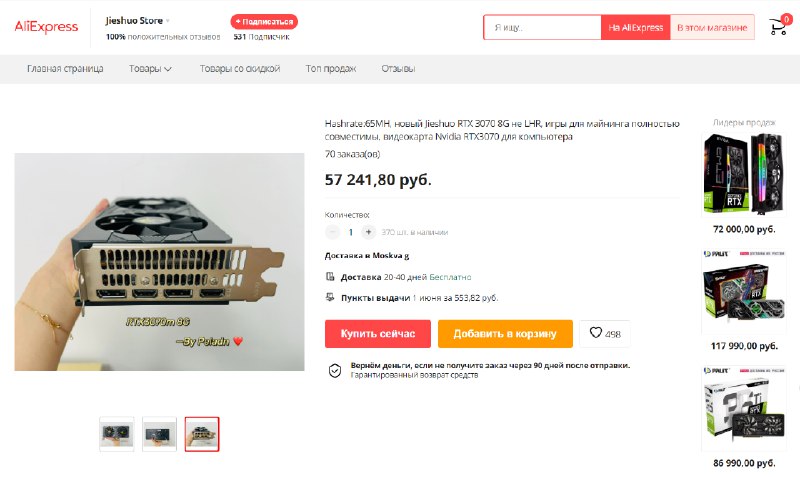The width and height of the screenshot is (800, 477).
Task: Subscribe to store with Подписаться button
Action: 264,22
